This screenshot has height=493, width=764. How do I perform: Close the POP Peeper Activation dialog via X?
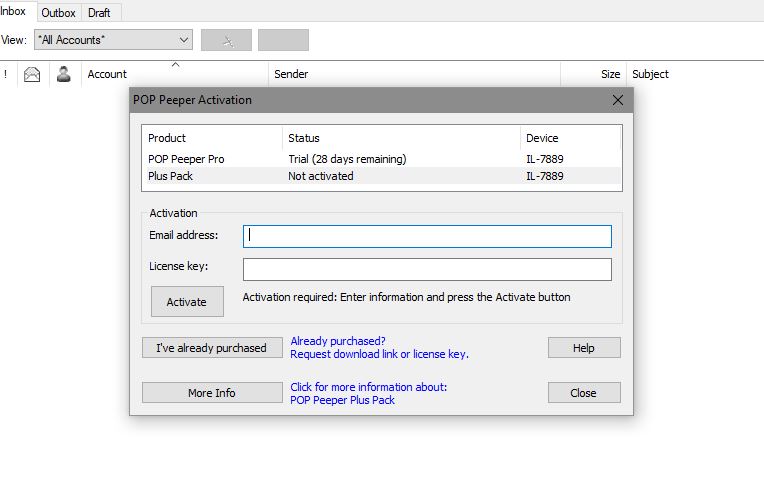click(617, 100)
